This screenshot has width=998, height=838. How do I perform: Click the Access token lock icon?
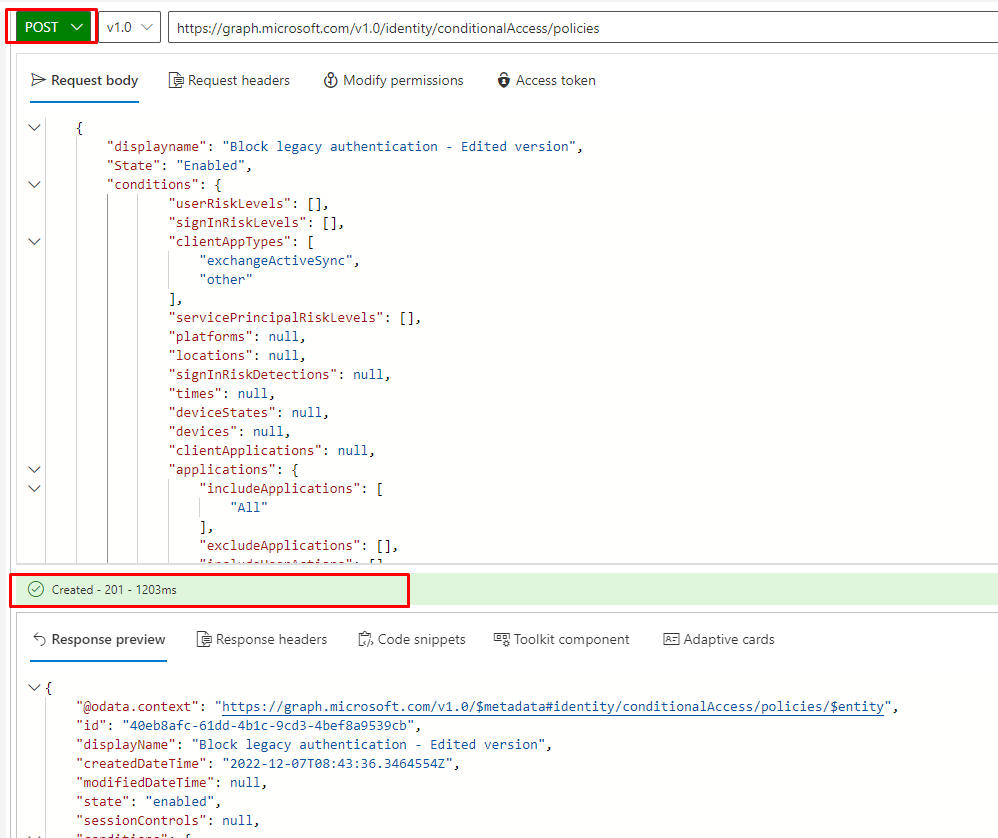pyautogui.click(x=504, y=80)
